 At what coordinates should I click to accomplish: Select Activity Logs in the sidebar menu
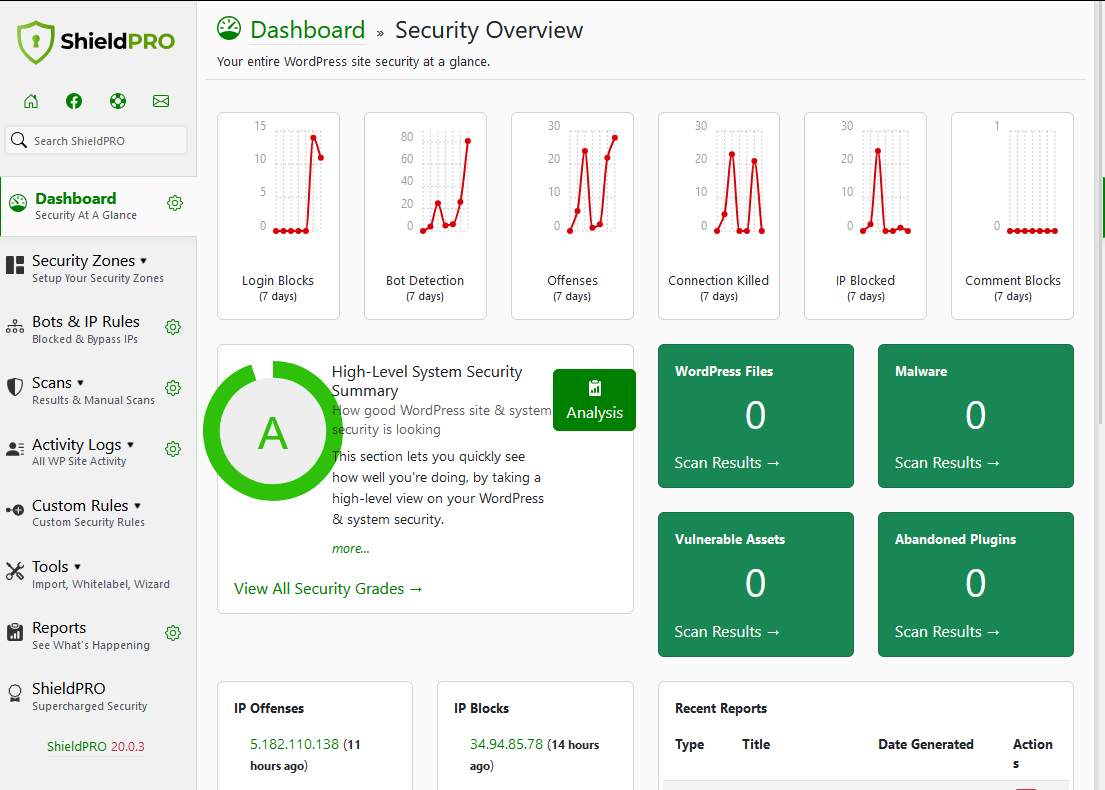(x=78, y=444)
